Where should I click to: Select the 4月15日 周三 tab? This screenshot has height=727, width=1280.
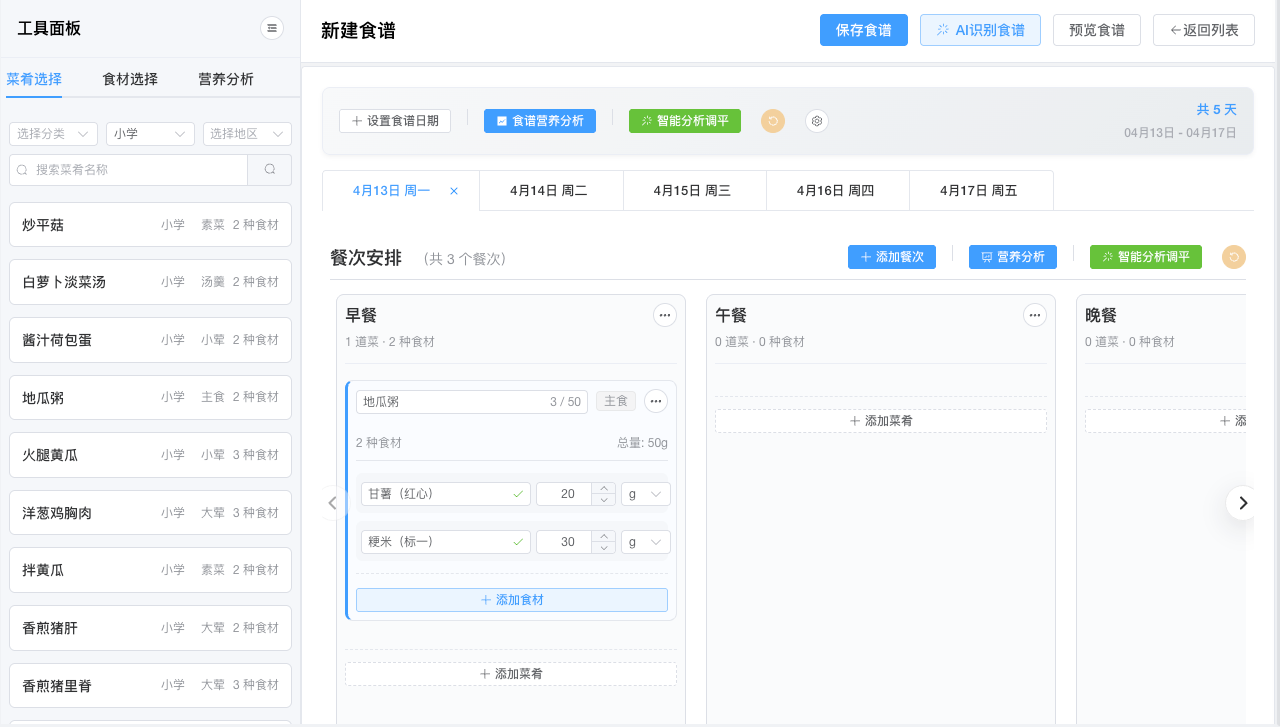coord(692,190)
